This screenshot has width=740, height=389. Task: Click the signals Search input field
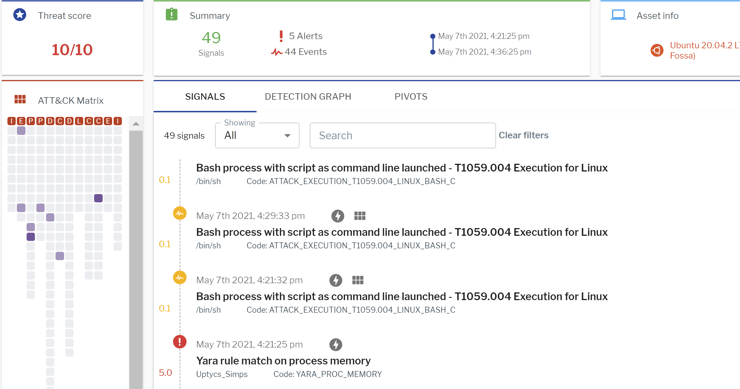tap(403, 135)
